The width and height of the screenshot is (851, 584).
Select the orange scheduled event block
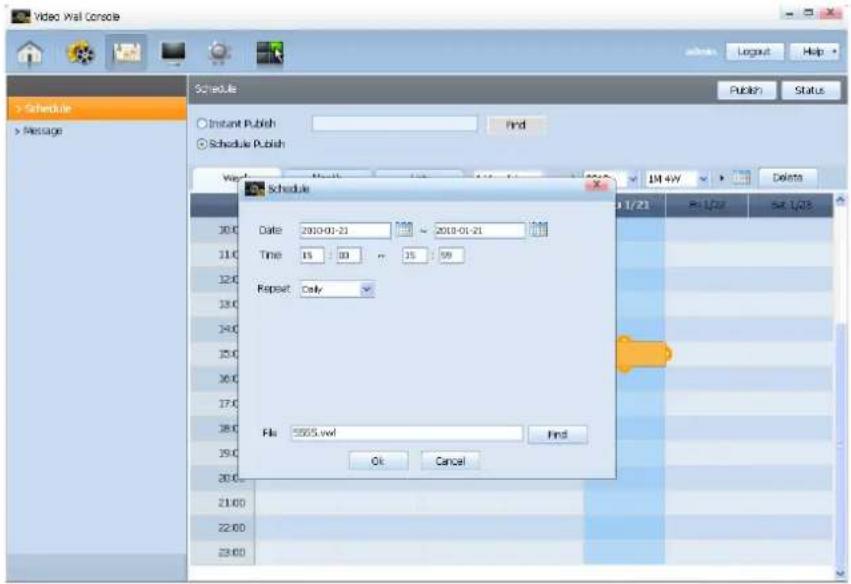tap(644, 354)
